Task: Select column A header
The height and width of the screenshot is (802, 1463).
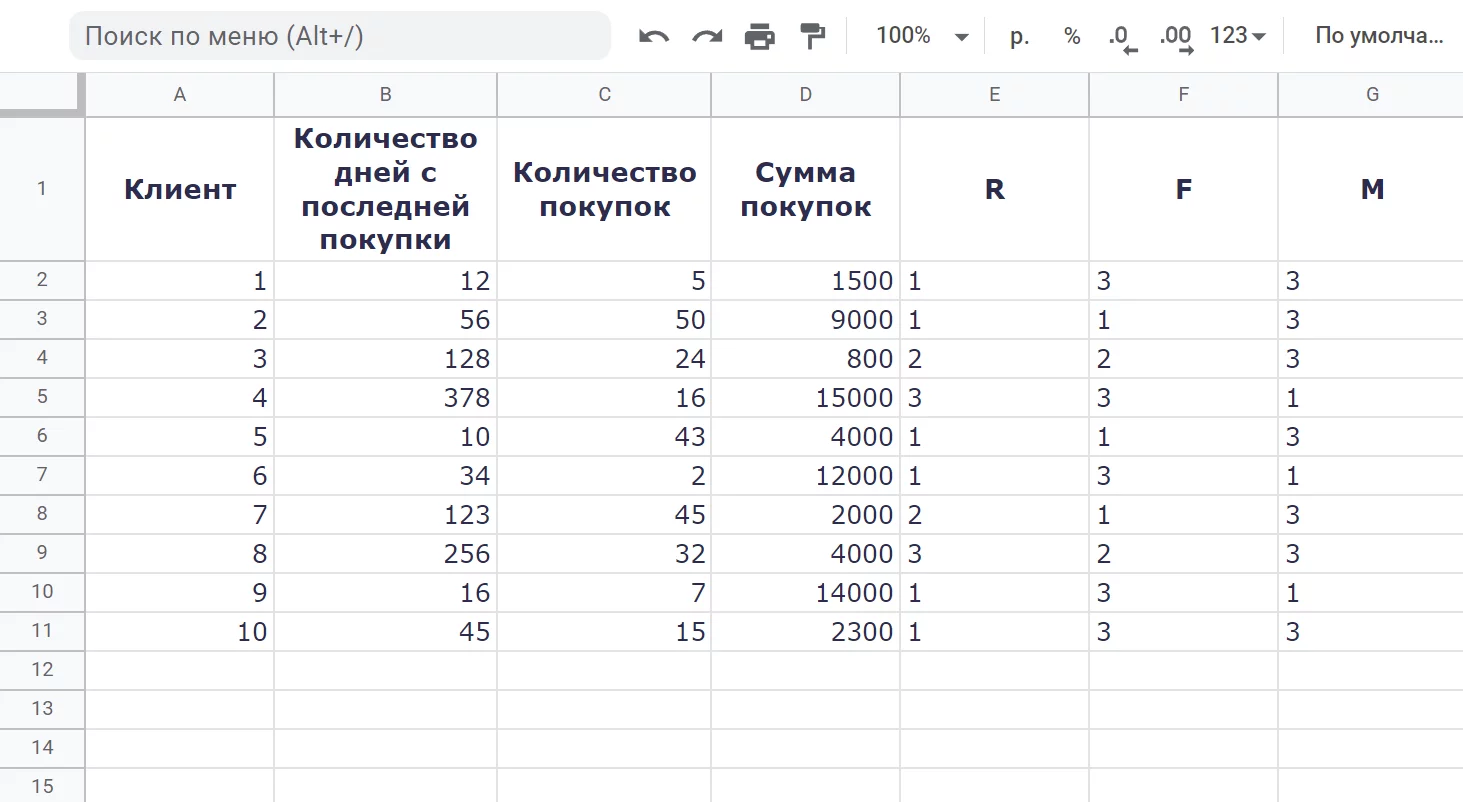Action: coord(180,95)
